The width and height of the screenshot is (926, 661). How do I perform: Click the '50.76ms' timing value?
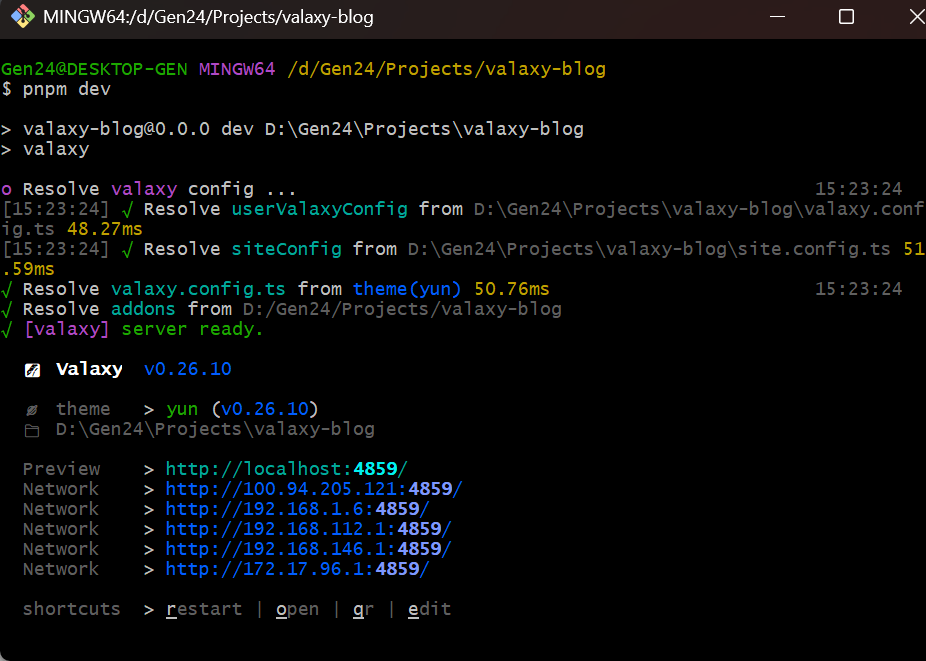pyautogui.click(x=512, y=289)
